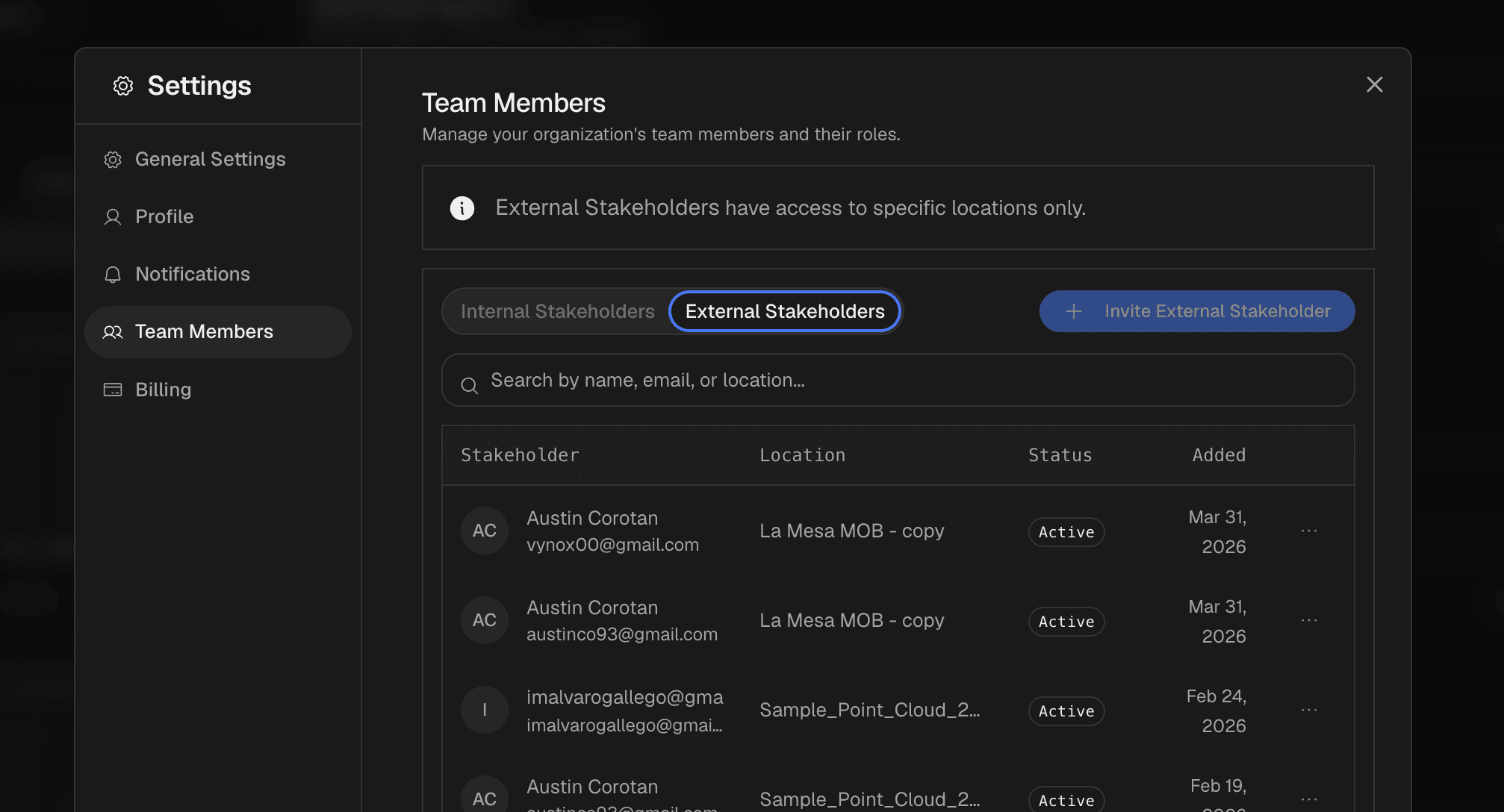This screenshot has height=812, width=1504.
Task: Close the Settings dialog
Action: 1374,84
